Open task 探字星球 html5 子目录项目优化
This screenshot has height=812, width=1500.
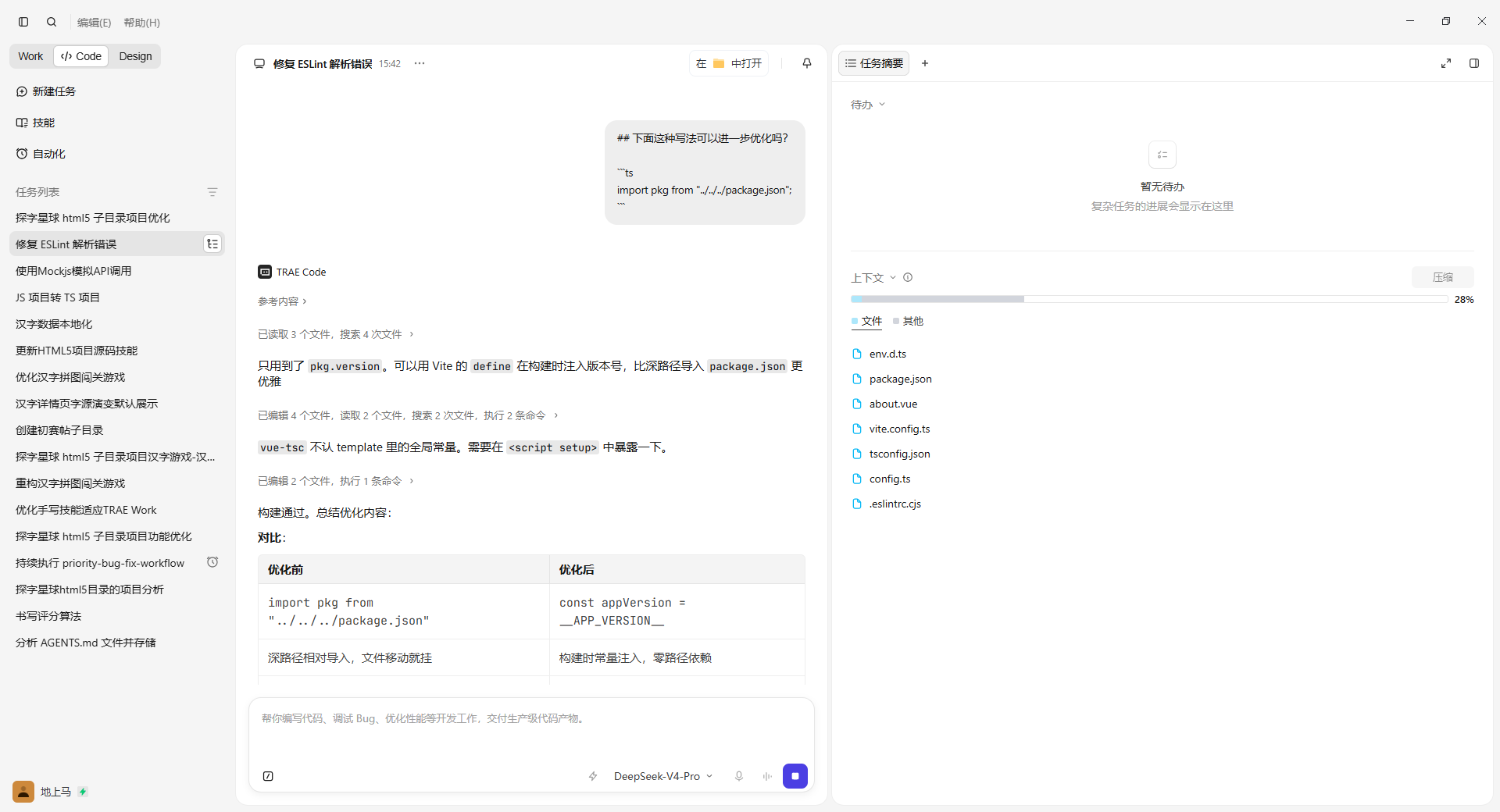117,218
